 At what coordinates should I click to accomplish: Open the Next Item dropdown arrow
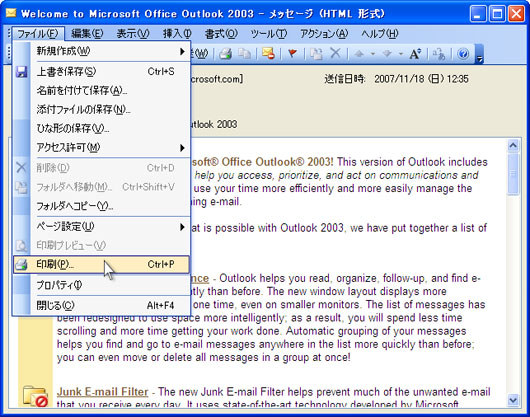click(x=401, y=54)
